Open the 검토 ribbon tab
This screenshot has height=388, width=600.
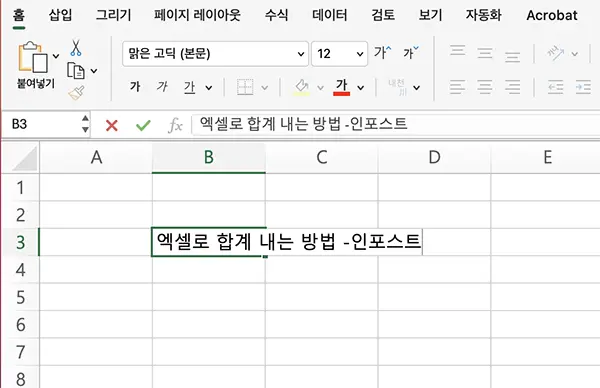click(383, 15)
